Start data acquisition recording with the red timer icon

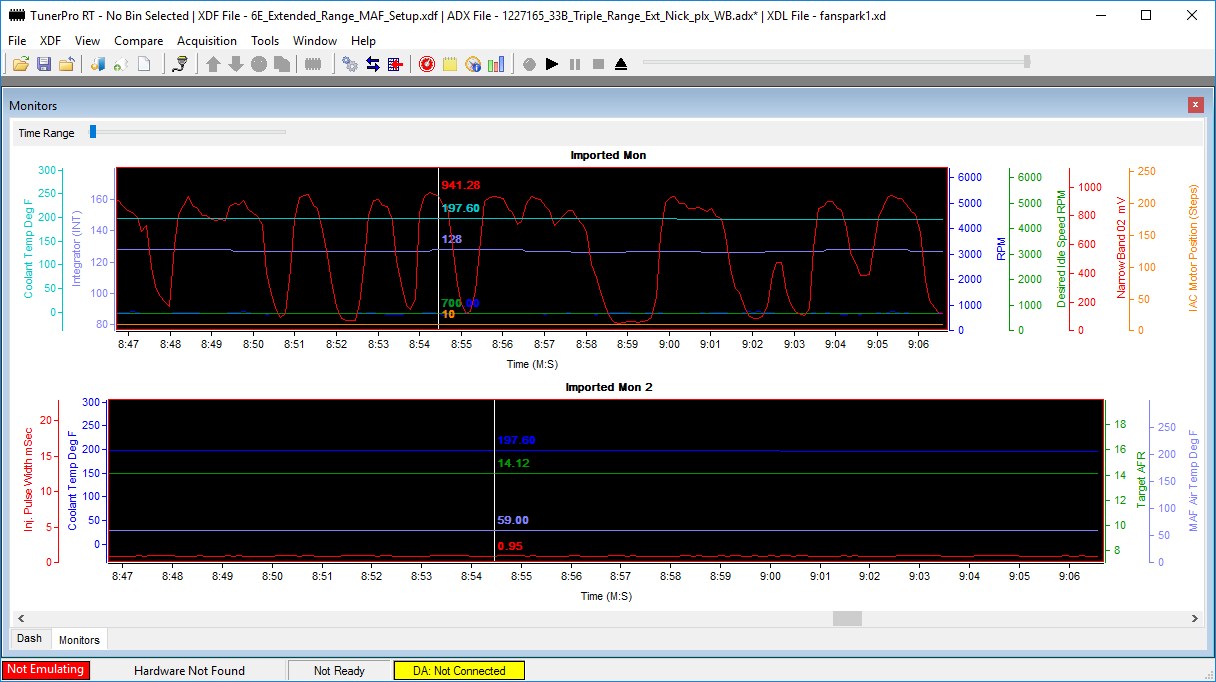coord(428,63)
